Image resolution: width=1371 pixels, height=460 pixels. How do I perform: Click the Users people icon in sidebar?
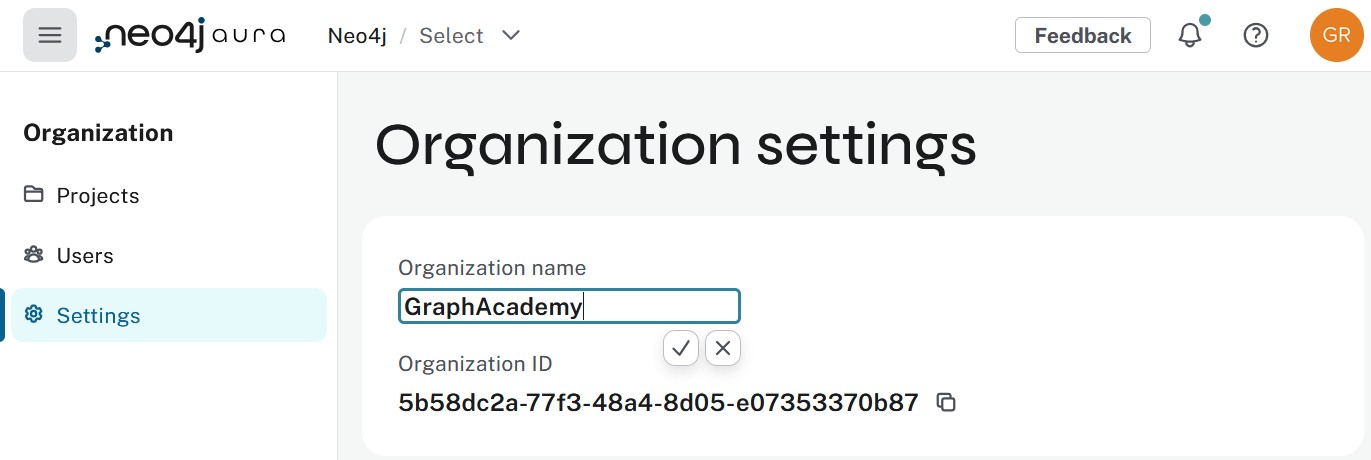(x=34, y=255)
